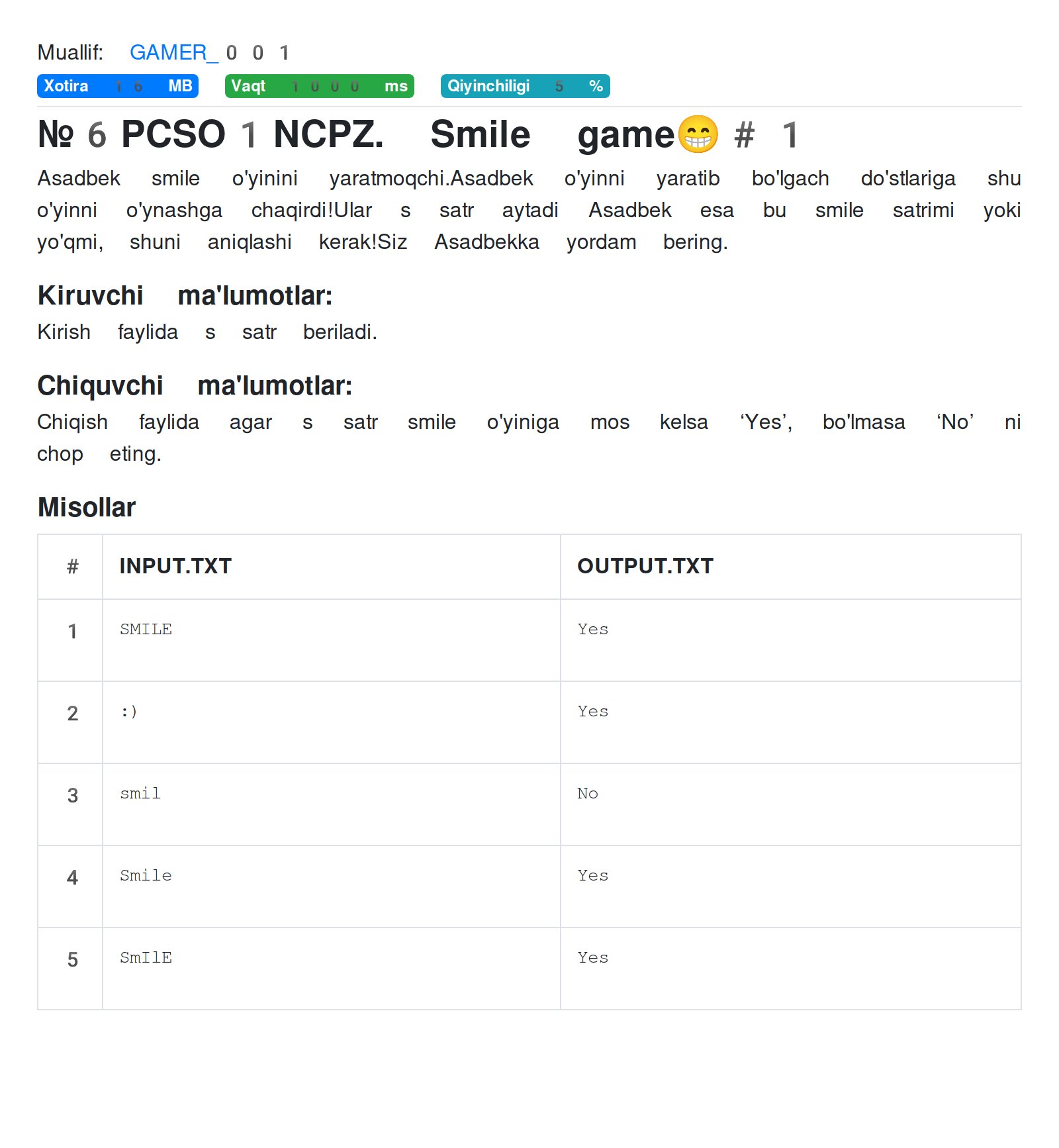
Task: Click the Smile input in example 4
Action: point(146,875)
